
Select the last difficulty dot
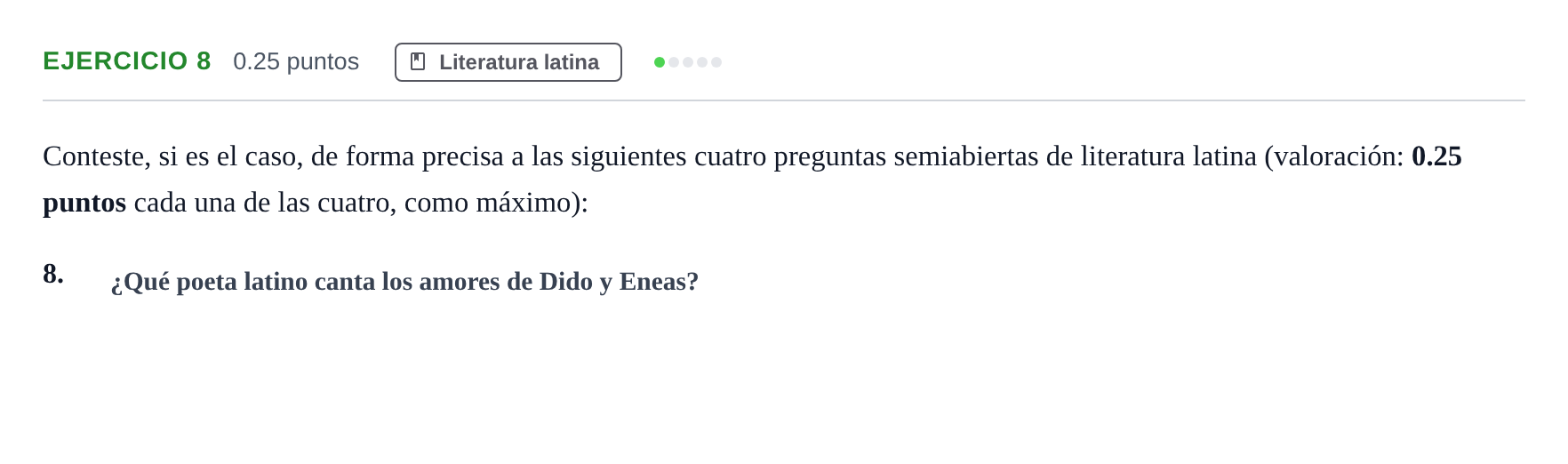[x=716, y=62]
